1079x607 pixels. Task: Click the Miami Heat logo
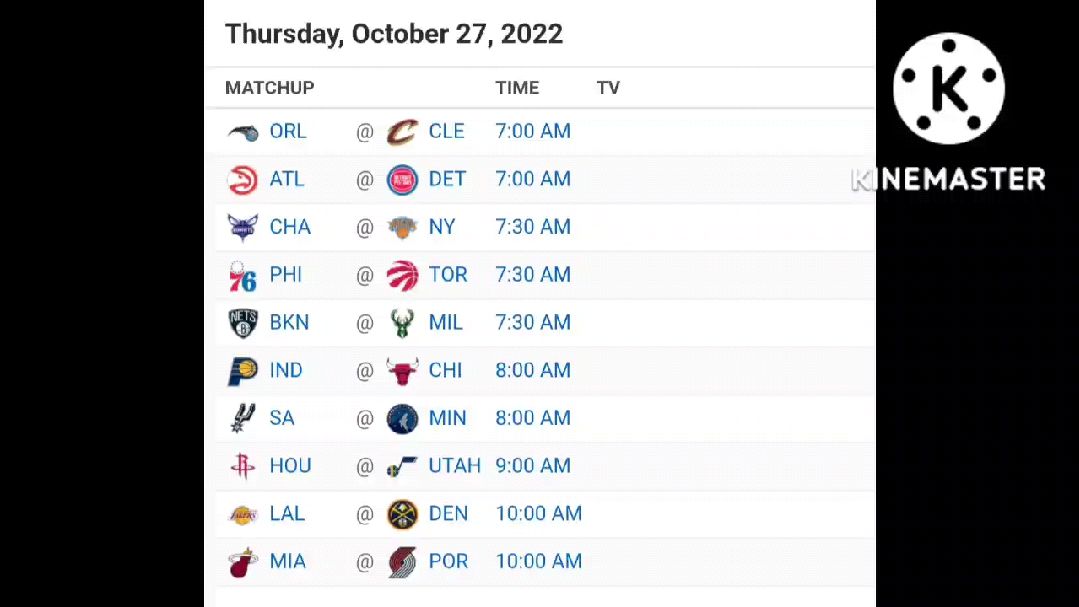tap(243, 562)
